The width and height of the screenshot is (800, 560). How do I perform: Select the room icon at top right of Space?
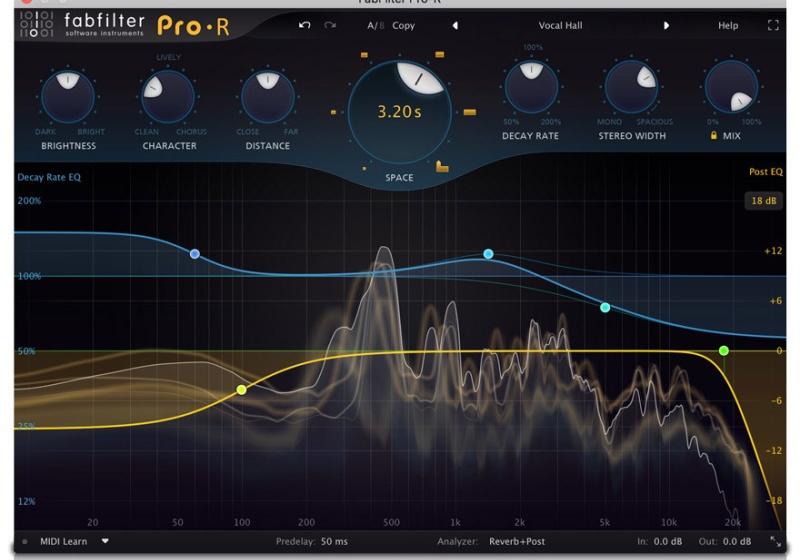(439, 54)
